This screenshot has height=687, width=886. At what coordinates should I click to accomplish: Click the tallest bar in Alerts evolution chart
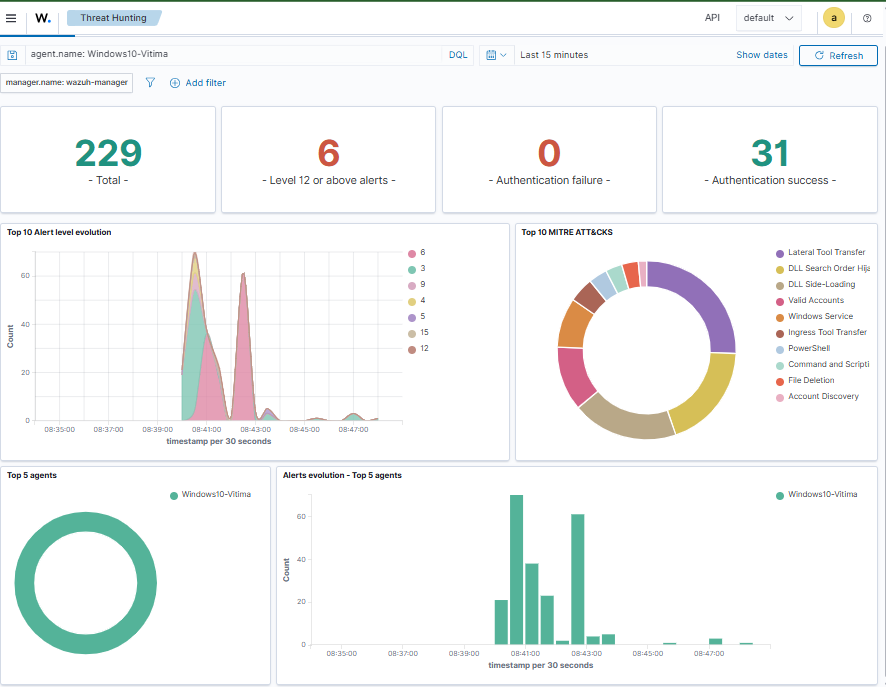click(516, 569)
